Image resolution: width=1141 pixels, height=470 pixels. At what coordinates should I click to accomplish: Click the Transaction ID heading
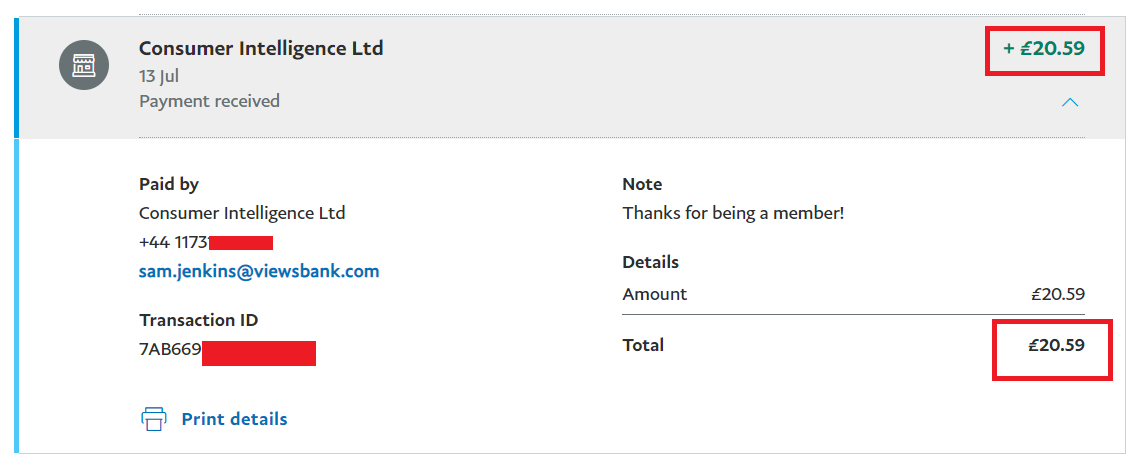(x=199, y=320)
